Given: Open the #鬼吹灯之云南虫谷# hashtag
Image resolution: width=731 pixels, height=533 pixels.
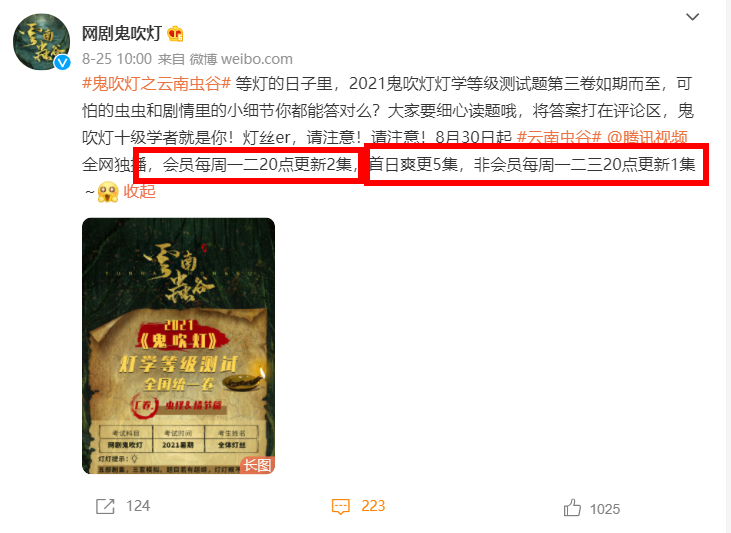Looking at the screenshot, I should pyautogui.click(x=157, y=84).
